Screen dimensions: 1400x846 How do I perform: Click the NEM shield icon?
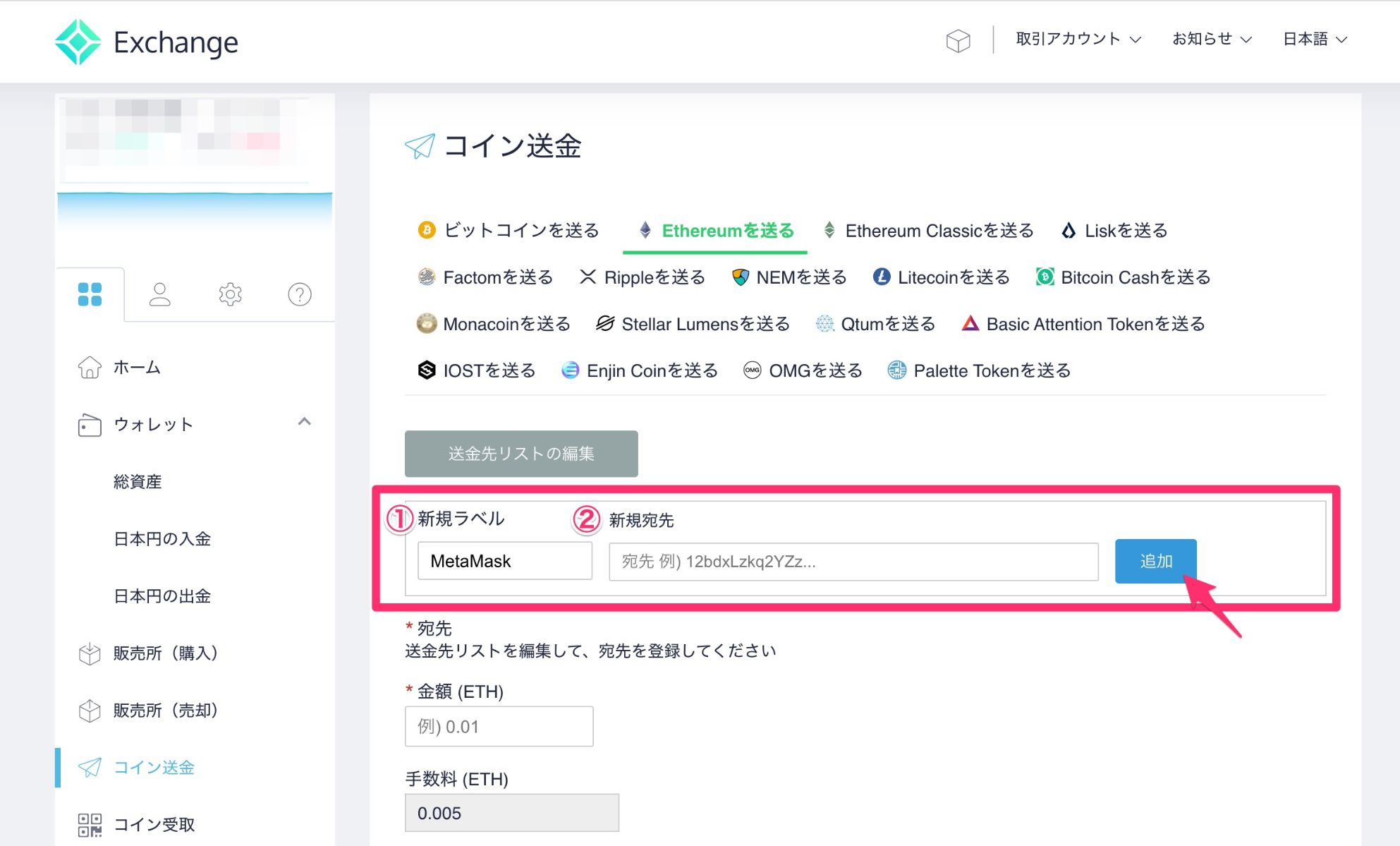click(740, 277)
